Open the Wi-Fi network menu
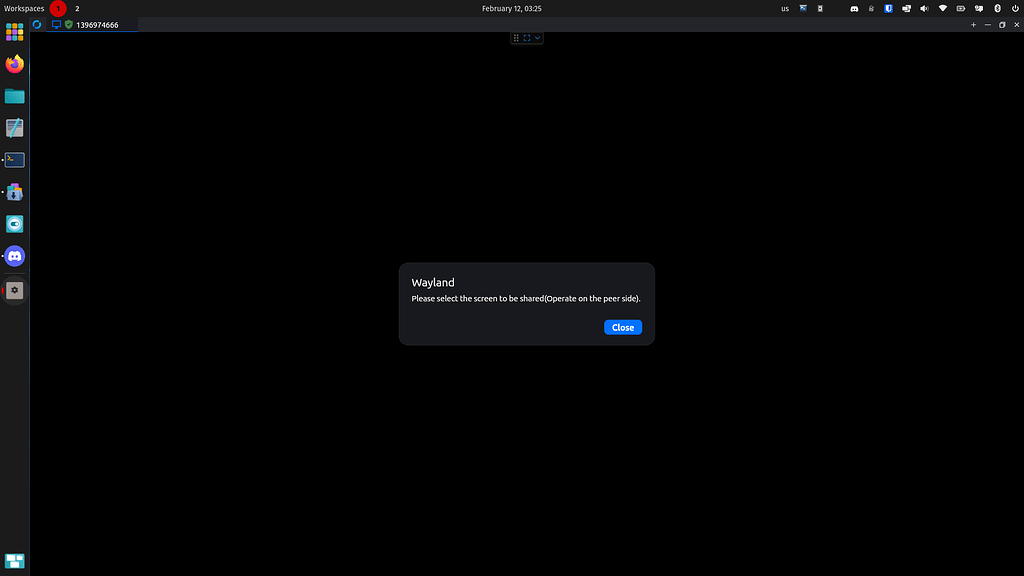This screenshot has width=1024, height=576. point(942,8)
